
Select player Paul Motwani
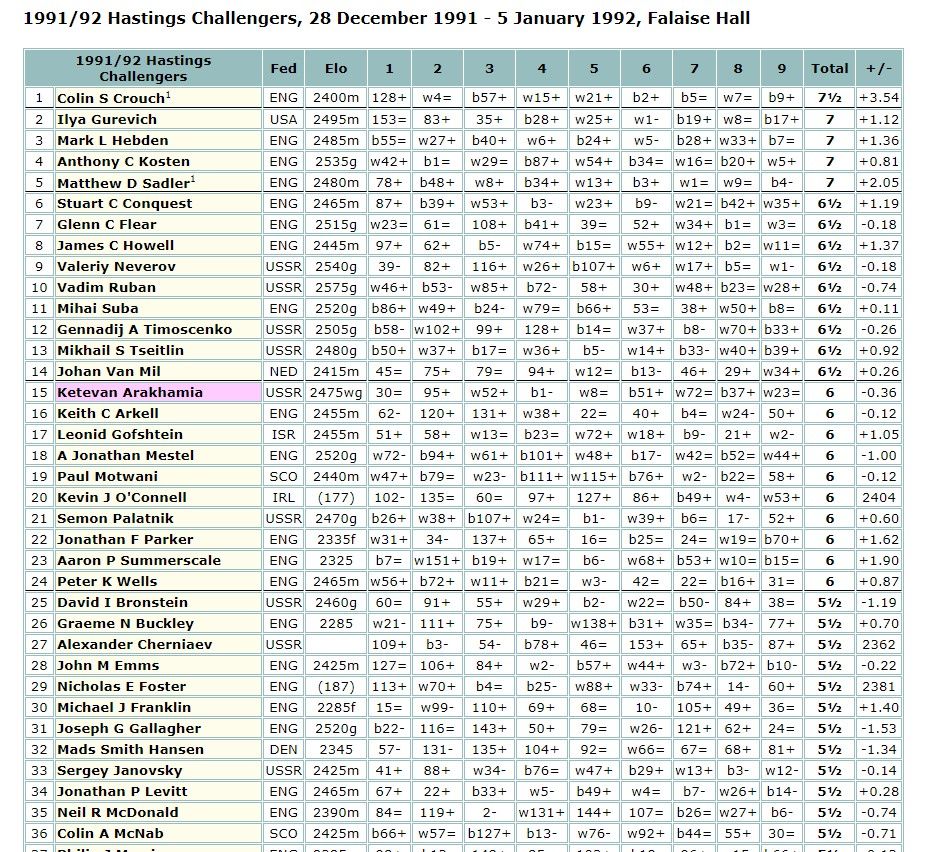point(107,476)
